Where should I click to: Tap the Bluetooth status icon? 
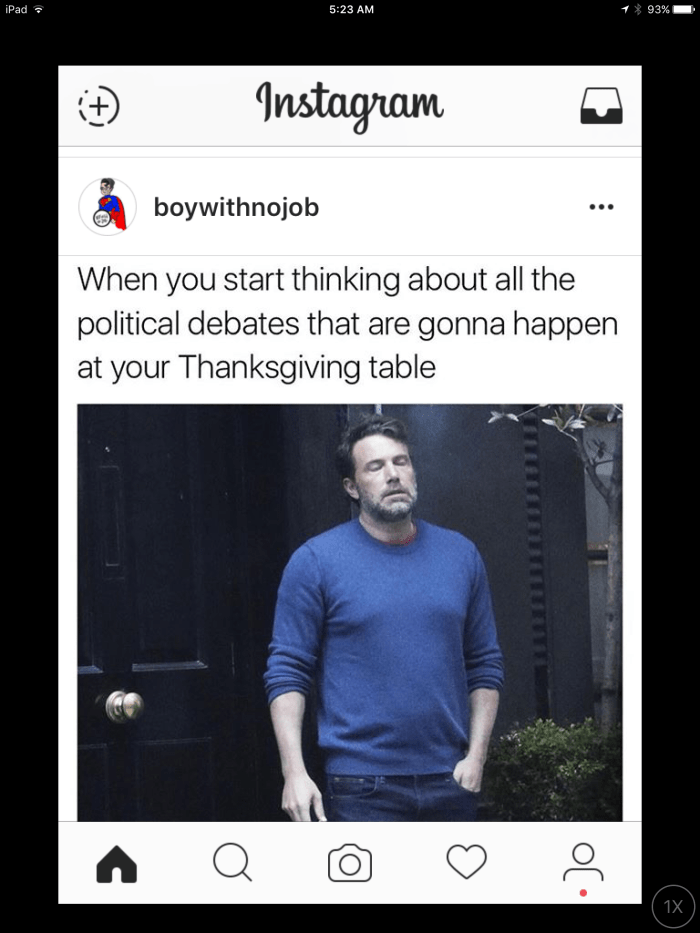pyautogui.click(x=638, y=9)
